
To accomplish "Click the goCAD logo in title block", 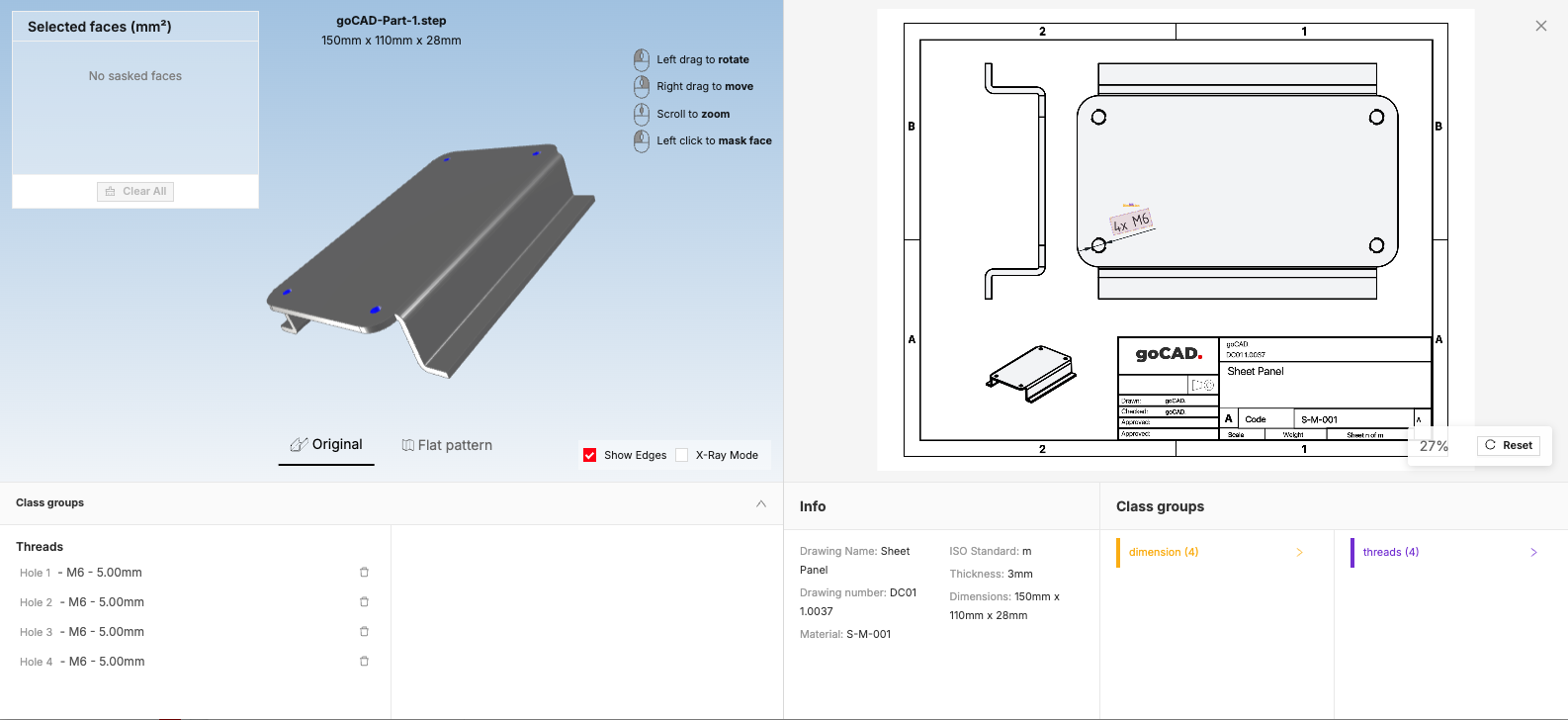I will click(1169, 354).
